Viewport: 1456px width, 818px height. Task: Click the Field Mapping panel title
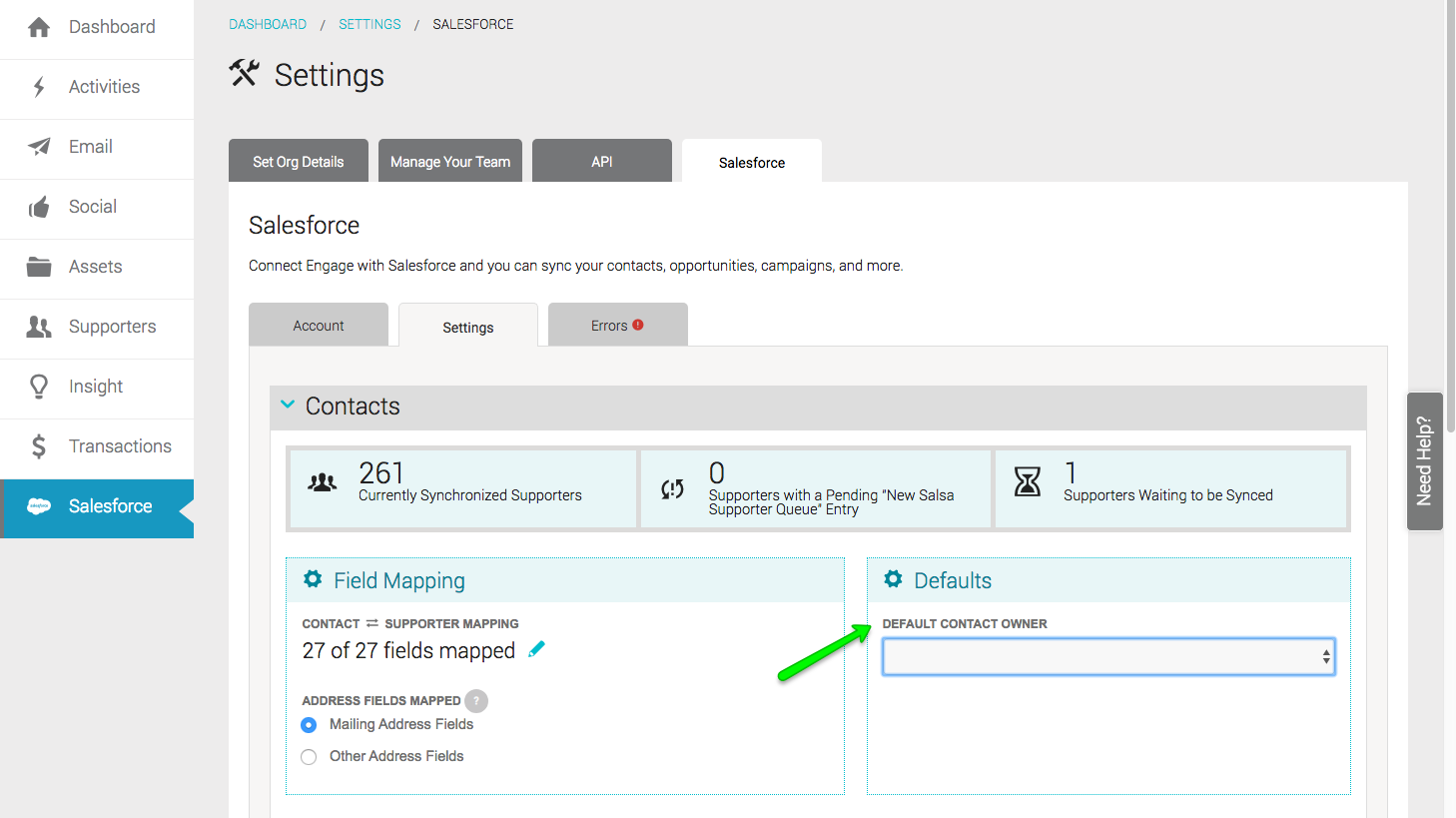pyautogui.click(x=399, y=580)
